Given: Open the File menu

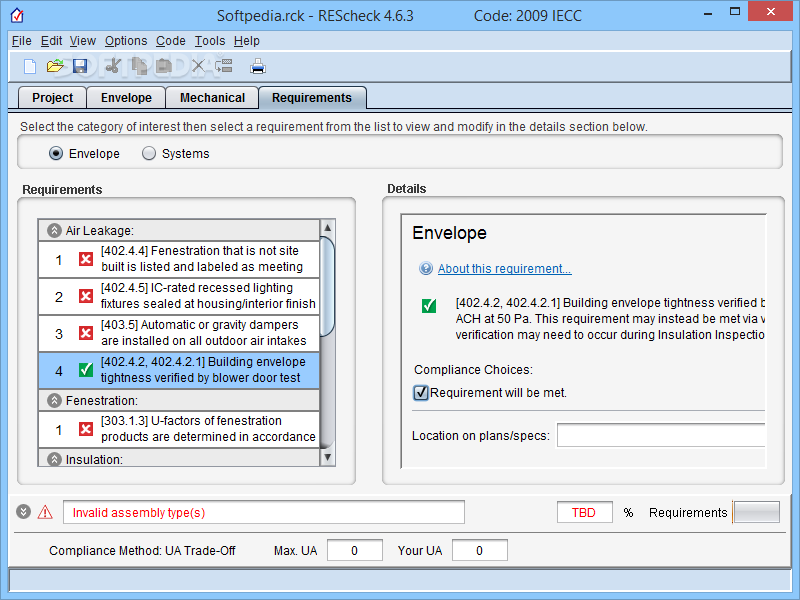Looking at the screenshot, I should [x=21, y=41].
